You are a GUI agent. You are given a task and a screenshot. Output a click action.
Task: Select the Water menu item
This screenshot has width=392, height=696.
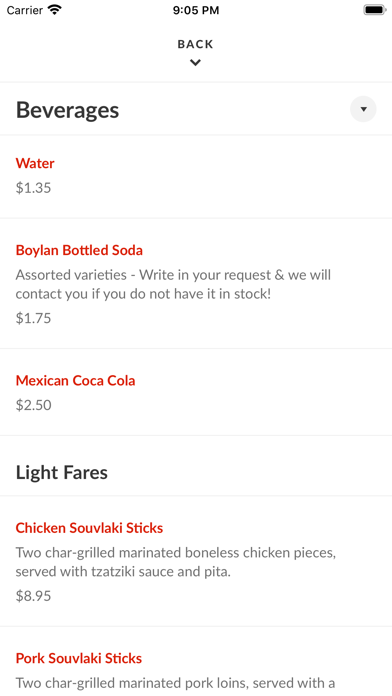196,176
